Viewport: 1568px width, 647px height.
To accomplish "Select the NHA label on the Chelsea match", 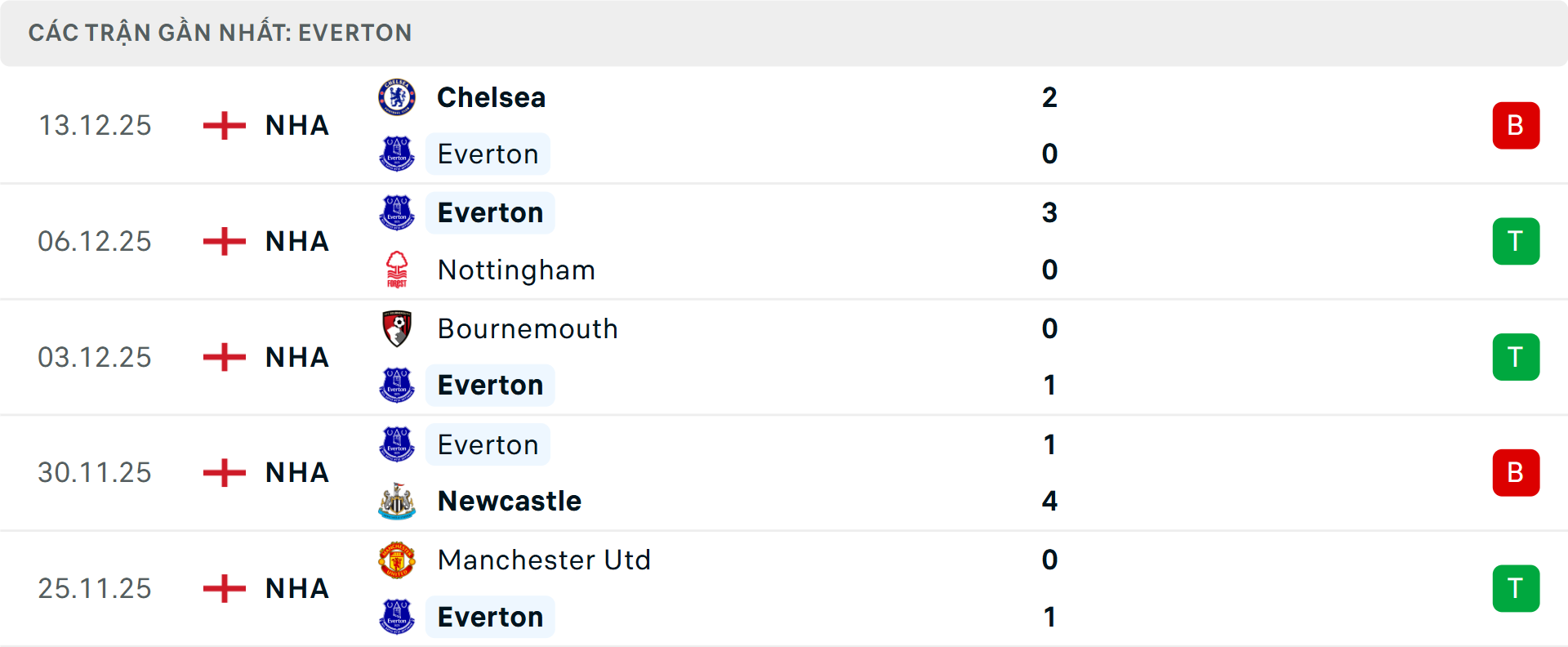I will [x=296, y=125].
